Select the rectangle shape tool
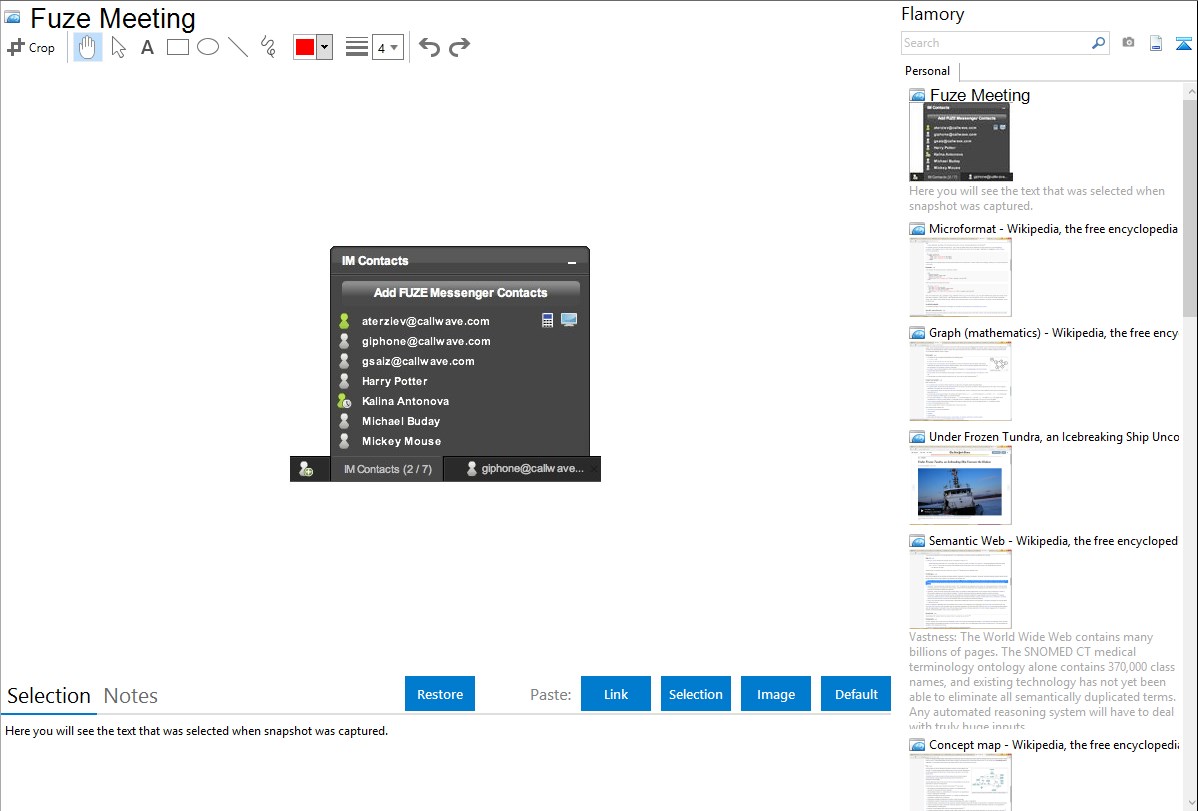The width and height of the screenshot is (1198, 811). coord(178,47)
